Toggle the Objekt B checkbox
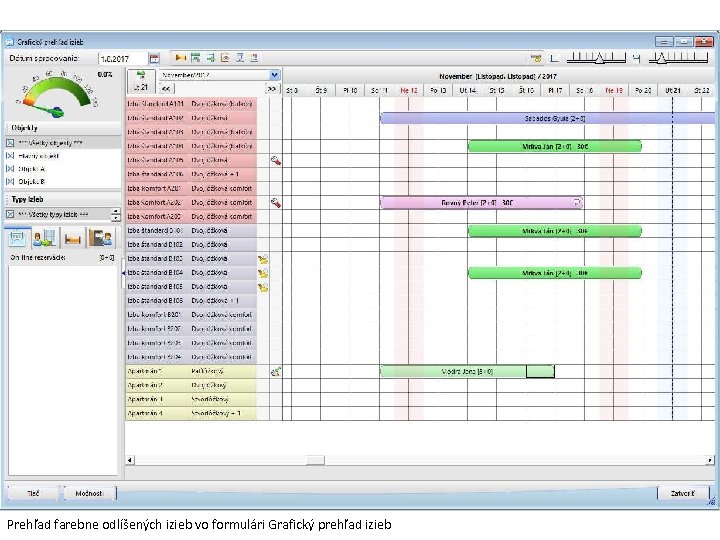This screenshot has height=540, width=720. [10, 181]
